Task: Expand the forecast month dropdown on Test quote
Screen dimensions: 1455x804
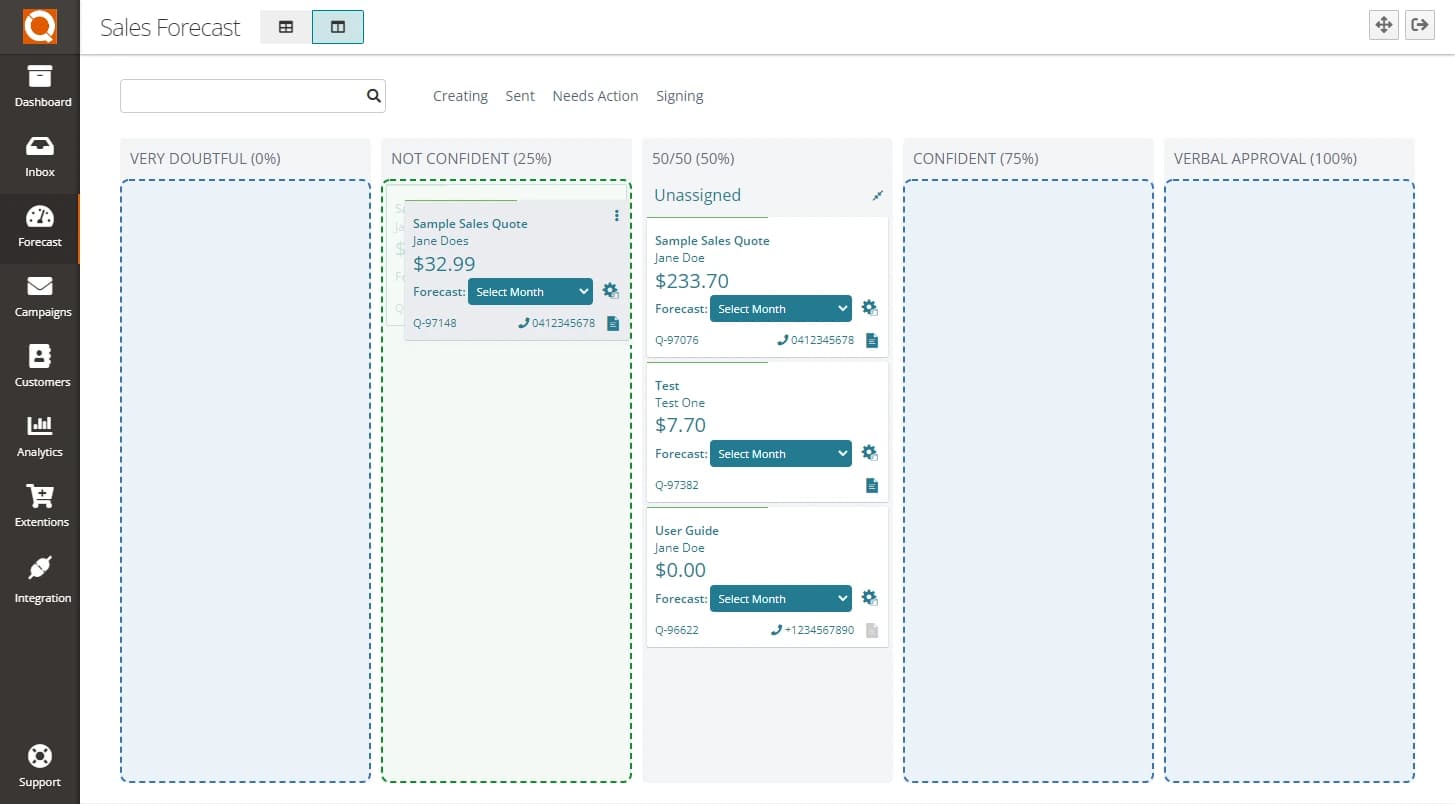Action: 780,453
